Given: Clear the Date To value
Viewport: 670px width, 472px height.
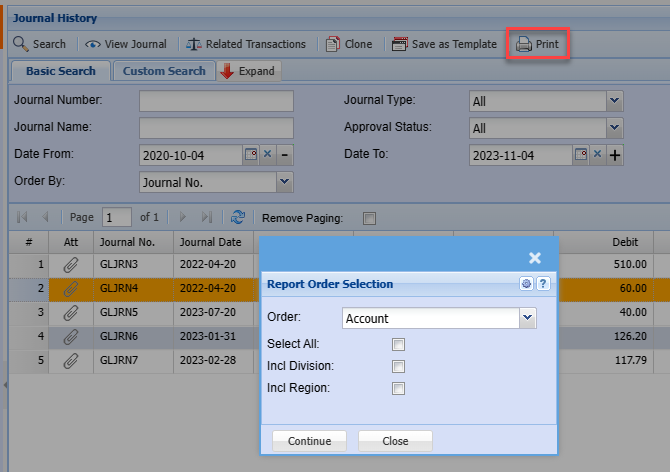Looking at the screenshot, I should 597,154.
